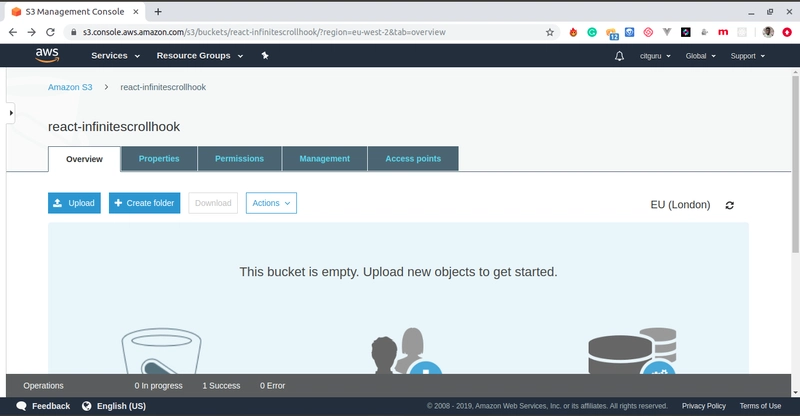The image size is (800, 416).
Task: Switch to the Properties tab
Action: (159, 159)
